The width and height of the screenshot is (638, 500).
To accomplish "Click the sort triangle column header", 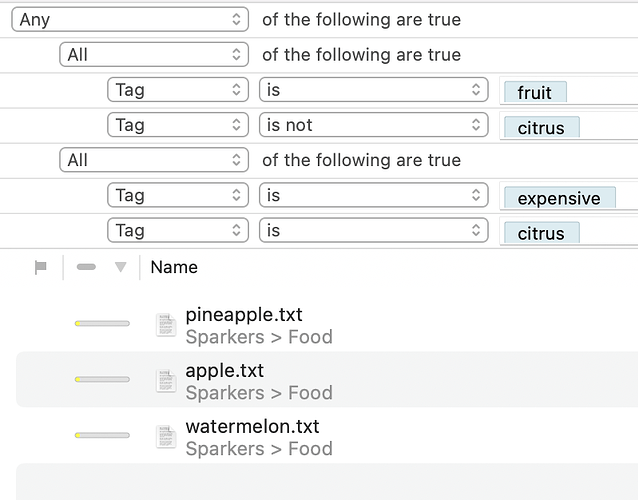I will pyautogui.click(x=120, y=267).
